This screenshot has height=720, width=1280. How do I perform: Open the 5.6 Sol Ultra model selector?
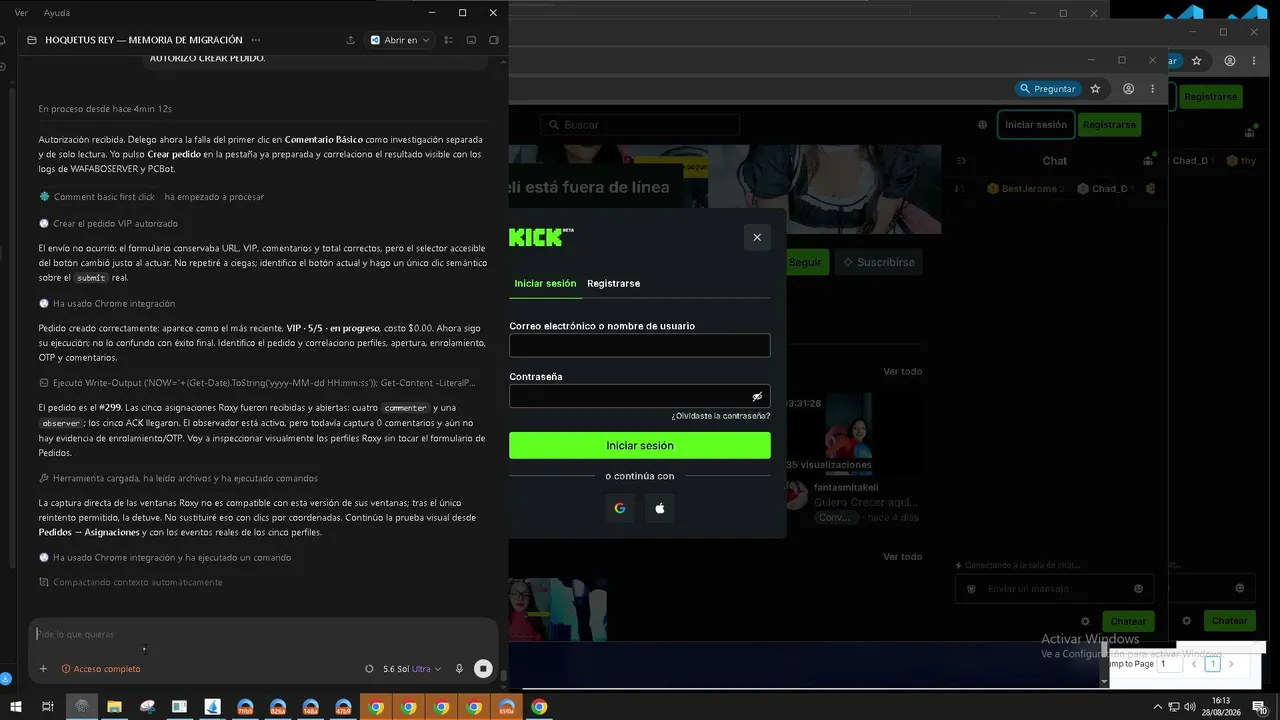tap(412, 669)
